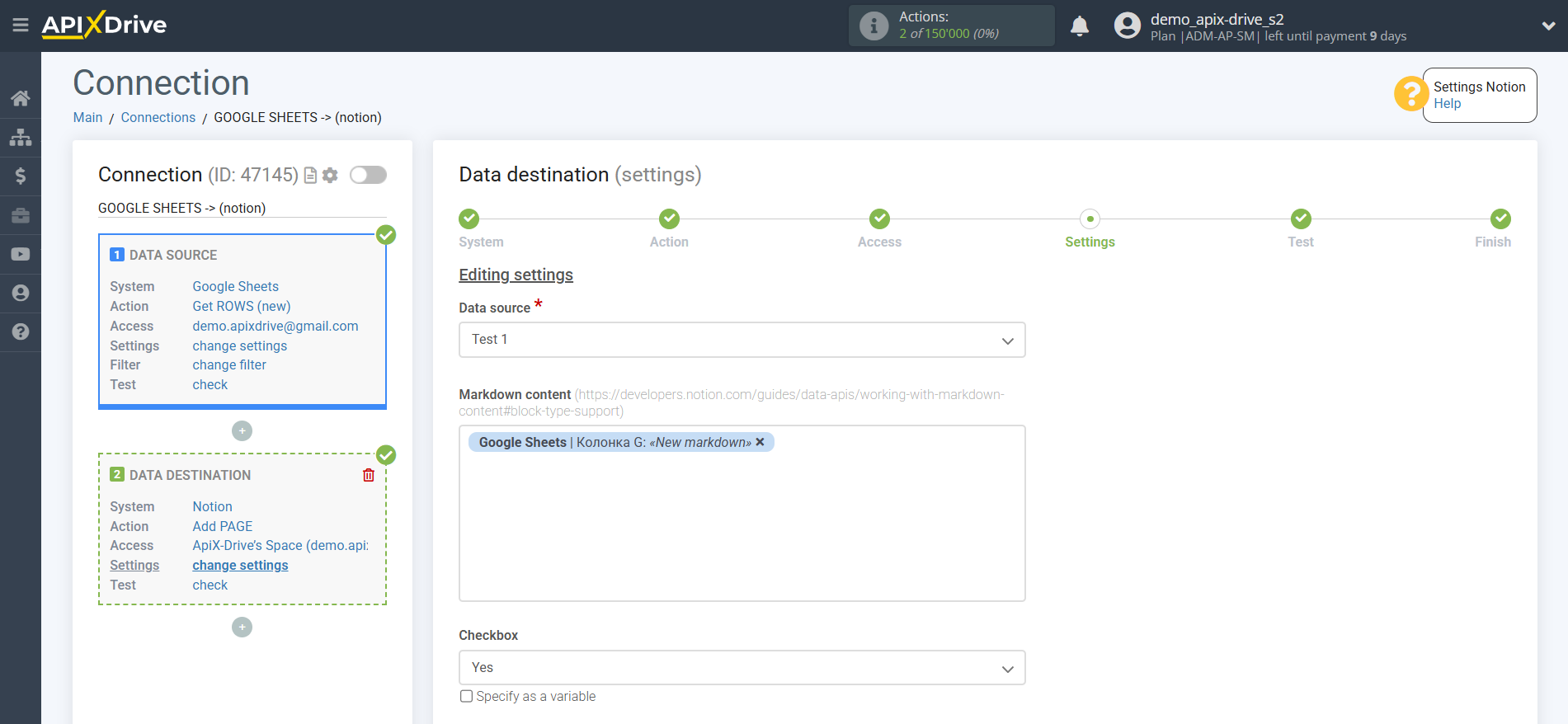Click data source change settings
This screenshot has width=1568, height=724.
point(240,346)
